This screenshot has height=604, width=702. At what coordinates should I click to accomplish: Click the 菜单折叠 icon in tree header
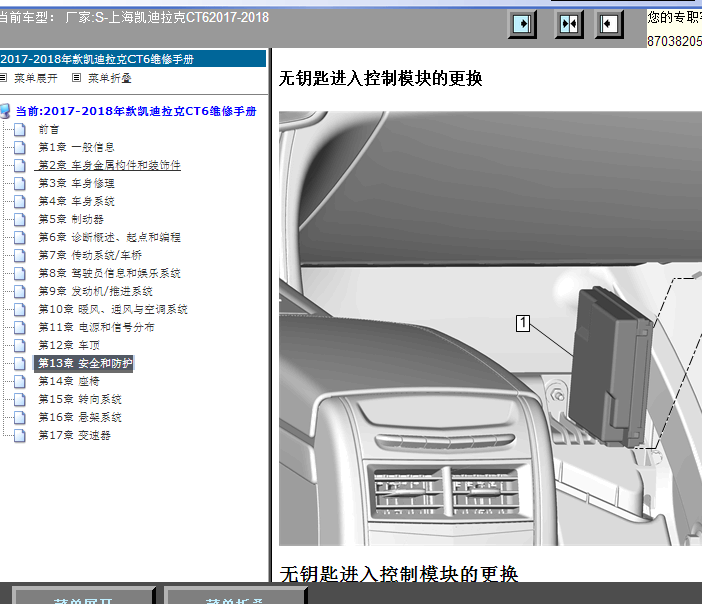pos(77,78)
